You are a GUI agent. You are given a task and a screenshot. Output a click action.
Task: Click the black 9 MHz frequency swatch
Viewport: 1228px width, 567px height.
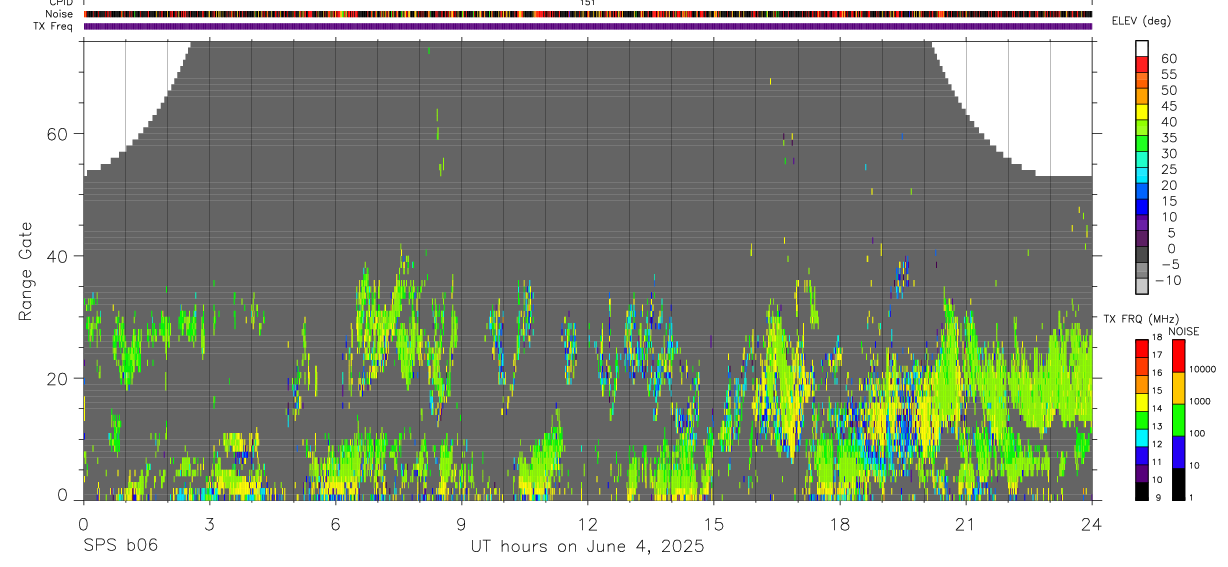(x=1142, y=491)
